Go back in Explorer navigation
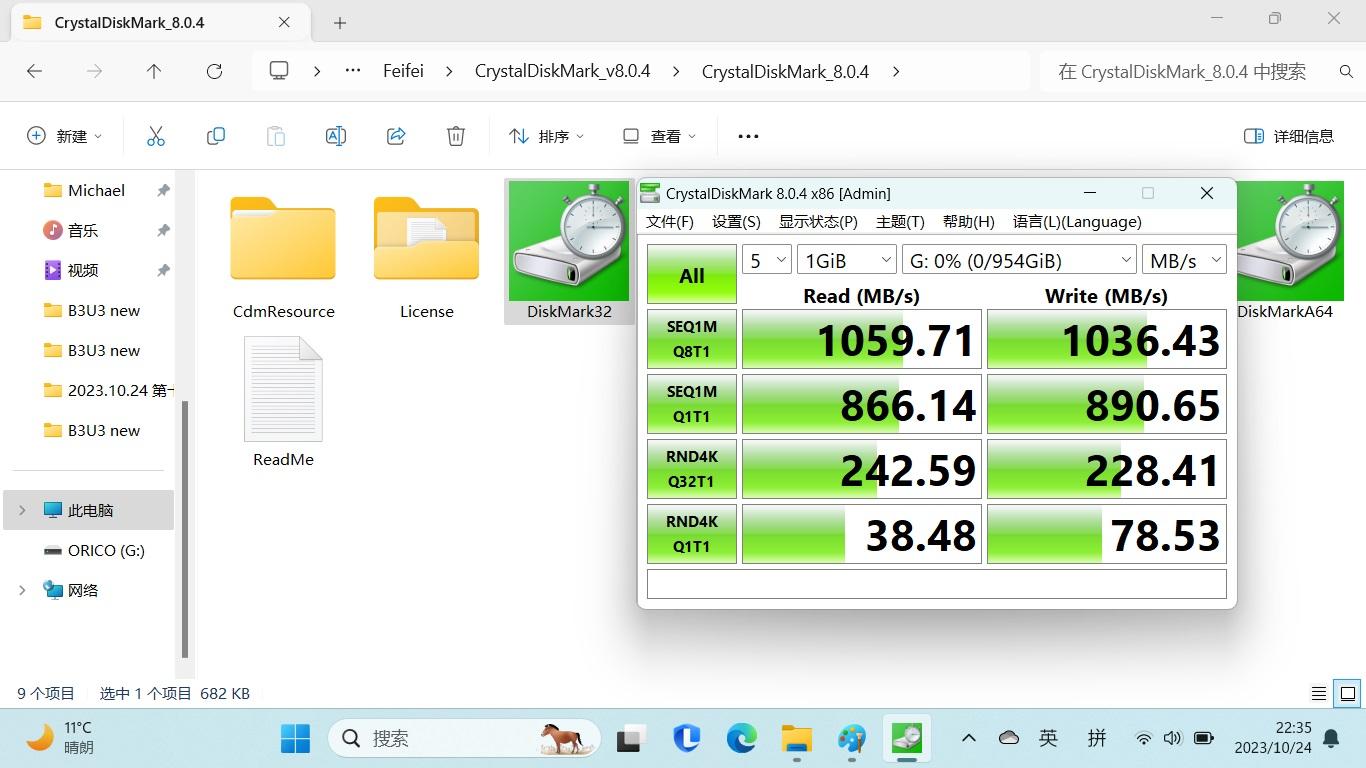 (x=34, y=71)
